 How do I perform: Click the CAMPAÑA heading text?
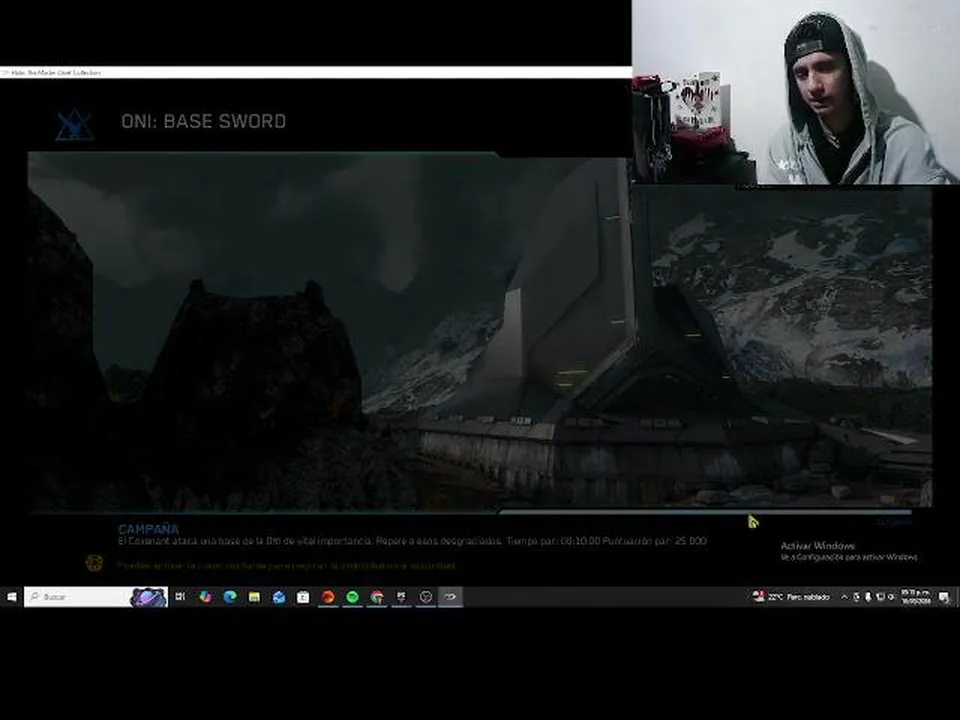[149, 529]
